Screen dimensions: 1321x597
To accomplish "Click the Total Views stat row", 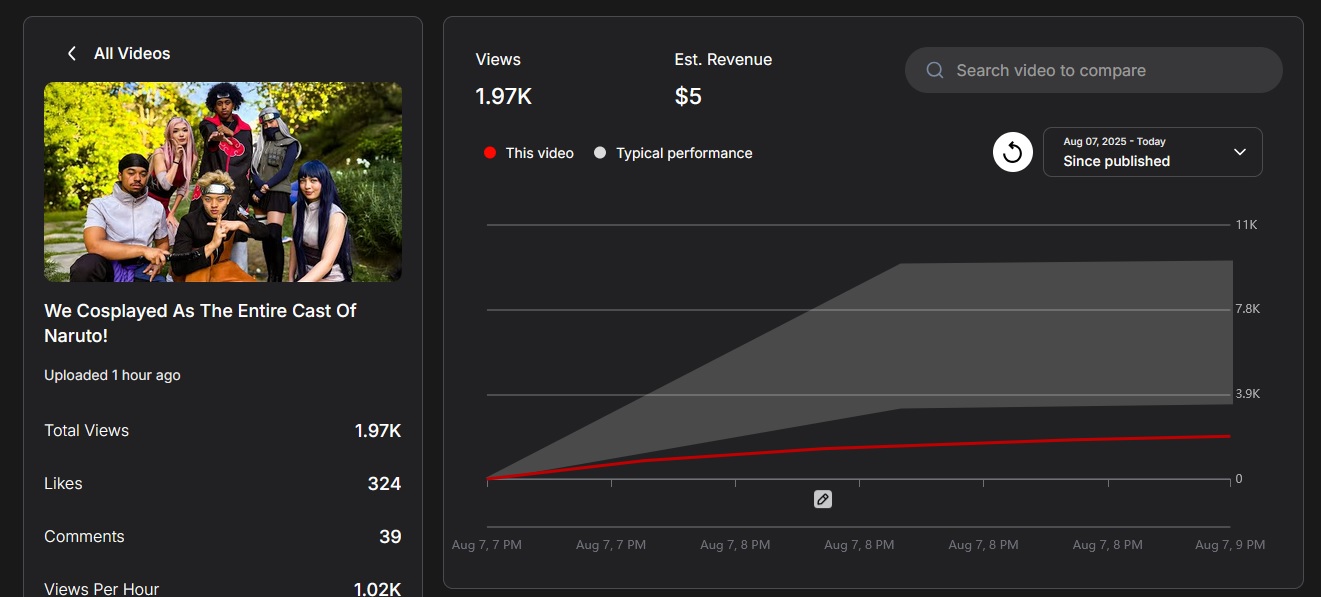I will (223, 431).
